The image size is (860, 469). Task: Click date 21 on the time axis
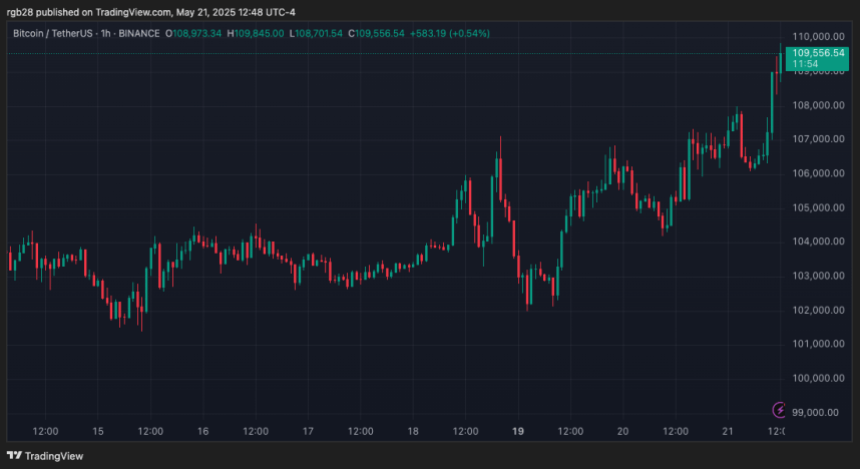coord(728,431)
